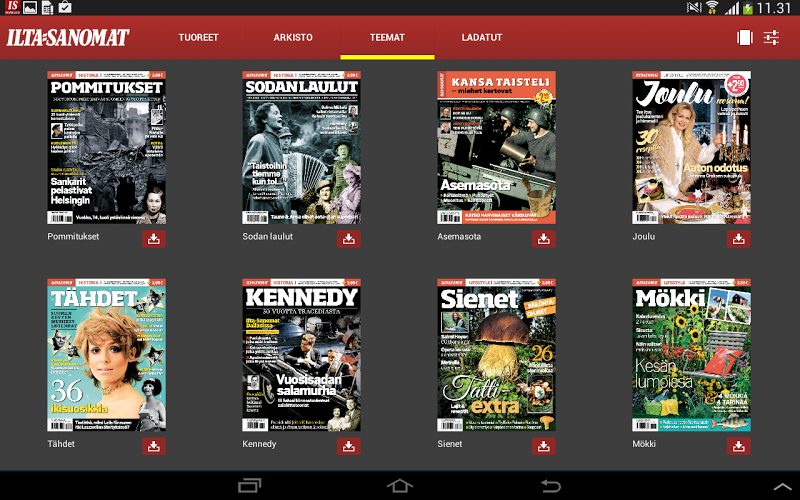The image size is (800, 500).
Task: Select the Teemat tab
Action: pos(387,37)
